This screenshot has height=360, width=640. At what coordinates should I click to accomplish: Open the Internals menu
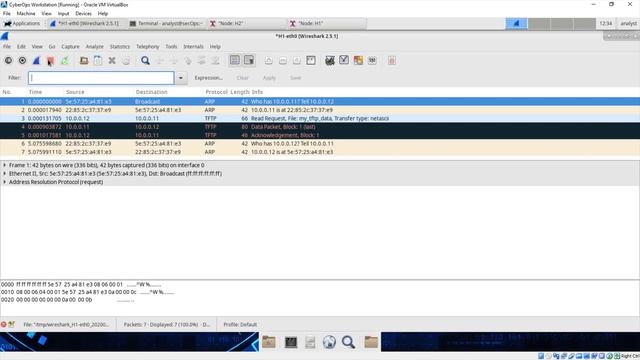(x=193, y=47)
